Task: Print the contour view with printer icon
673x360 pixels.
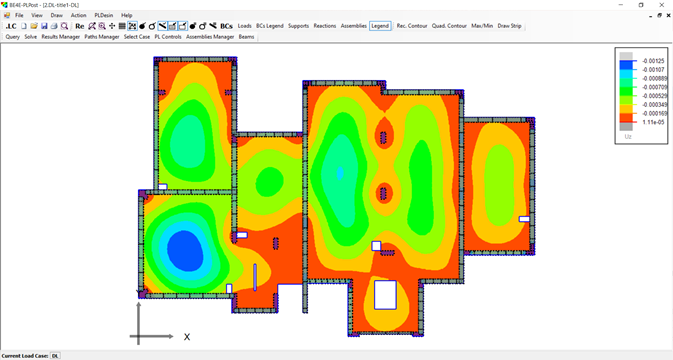Action: (54, 26)
